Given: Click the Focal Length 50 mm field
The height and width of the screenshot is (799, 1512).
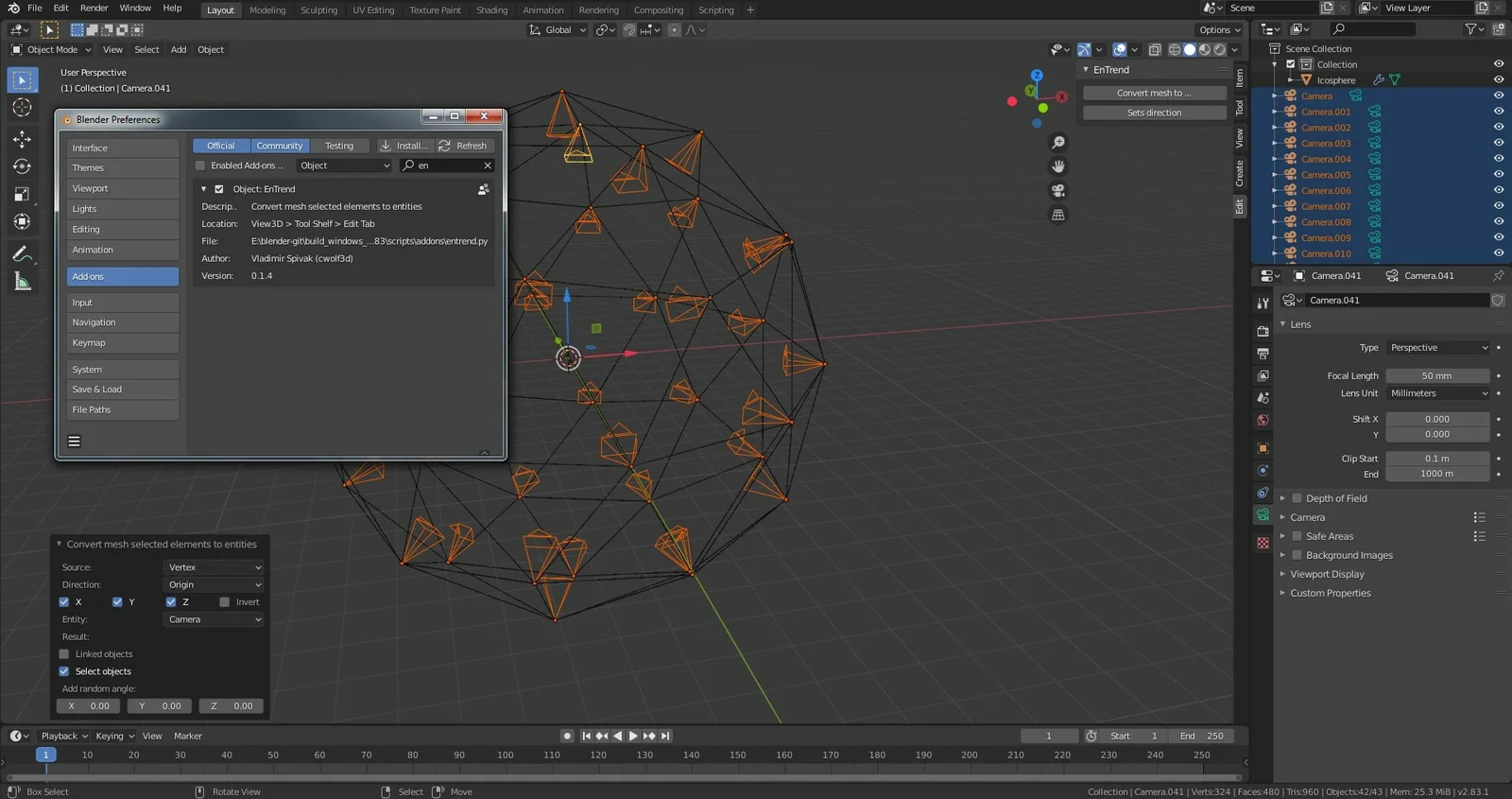Looking at the screenshot, I should pyautogui.click(x=1436, y=375).
